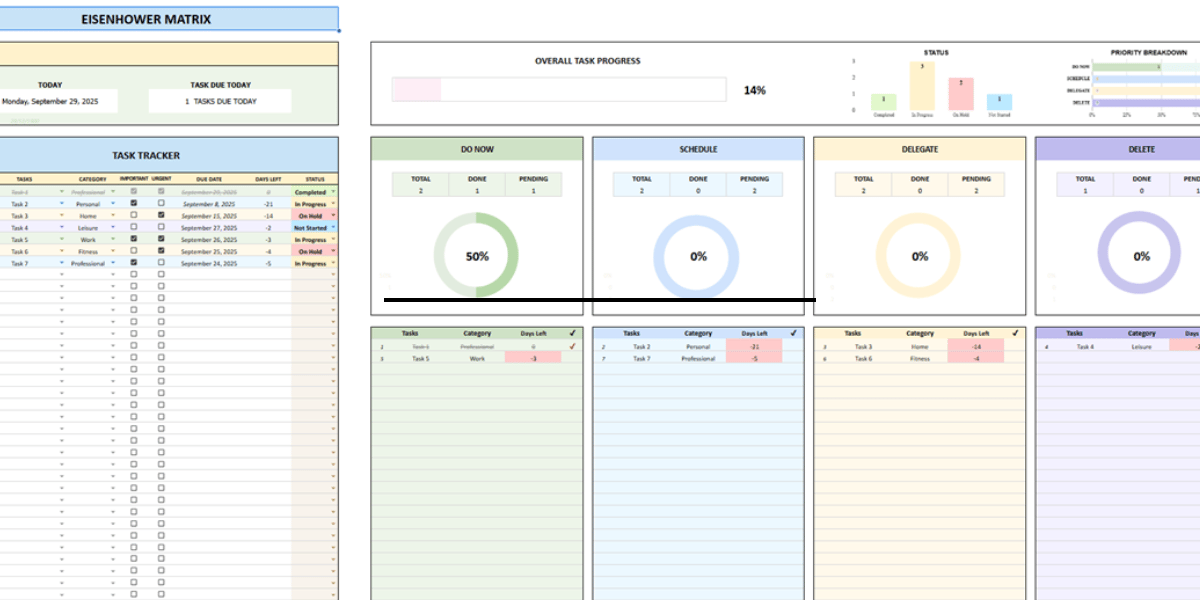
Task: Select the DO NOW quadrant header
Action: pos(478,148)
